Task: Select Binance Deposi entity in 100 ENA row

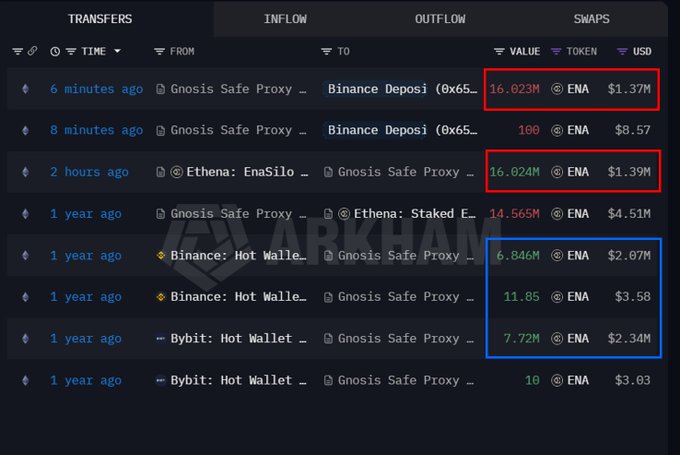Action: click(377, 130)
